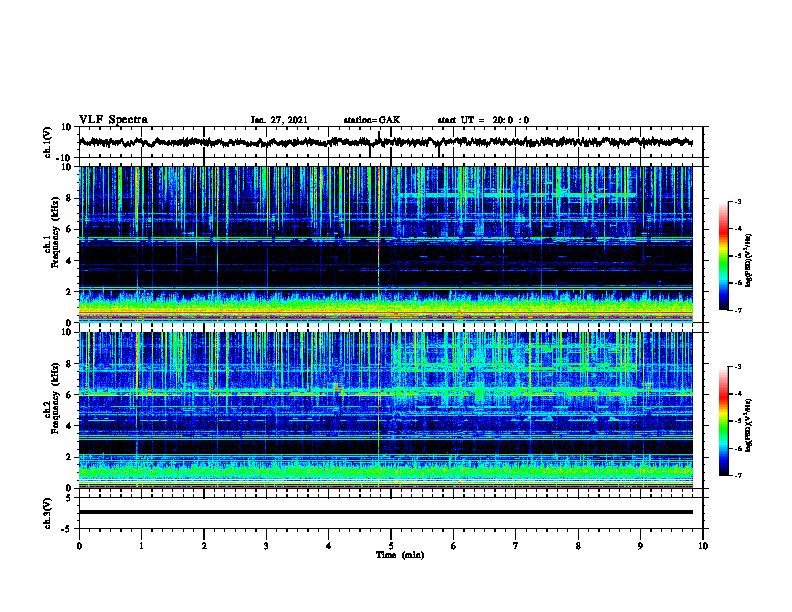Click time axis tick label '3'
The width and height of the screenshot is (792, 612).
tap(266, 546)
